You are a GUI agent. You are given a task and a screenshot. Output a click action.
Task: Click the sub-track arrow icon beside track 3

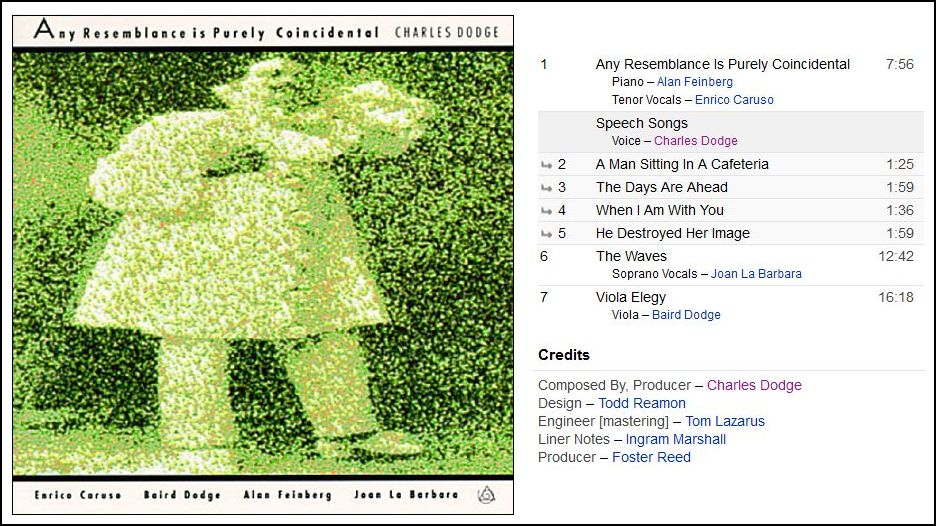point(546,187)
